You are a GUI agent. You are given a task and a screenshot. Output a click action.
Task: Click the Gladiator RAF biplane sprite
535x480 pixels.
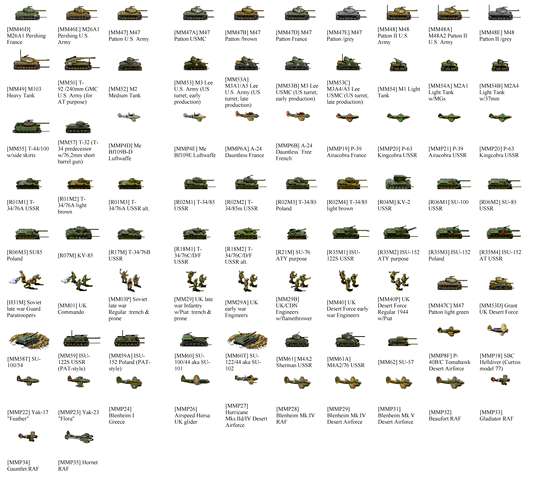click(500, 379)
